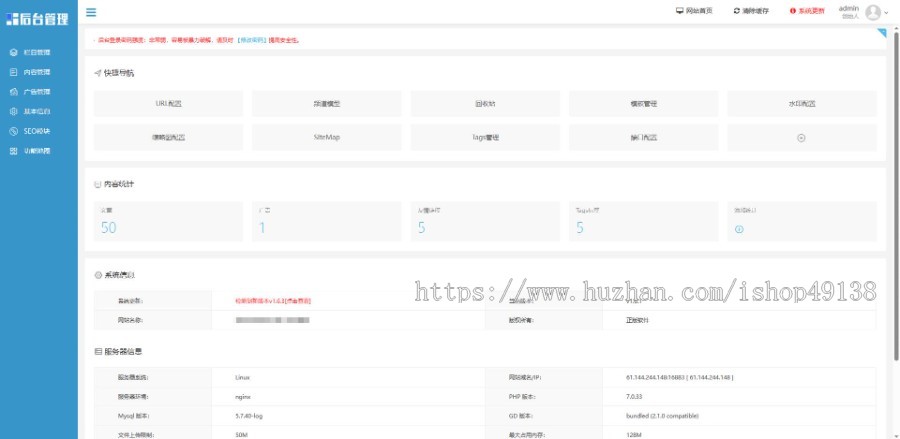Click the icon beside 服务器信息 heading
The height and width of the screenshot is (439, 900).
tap(98, 351)
